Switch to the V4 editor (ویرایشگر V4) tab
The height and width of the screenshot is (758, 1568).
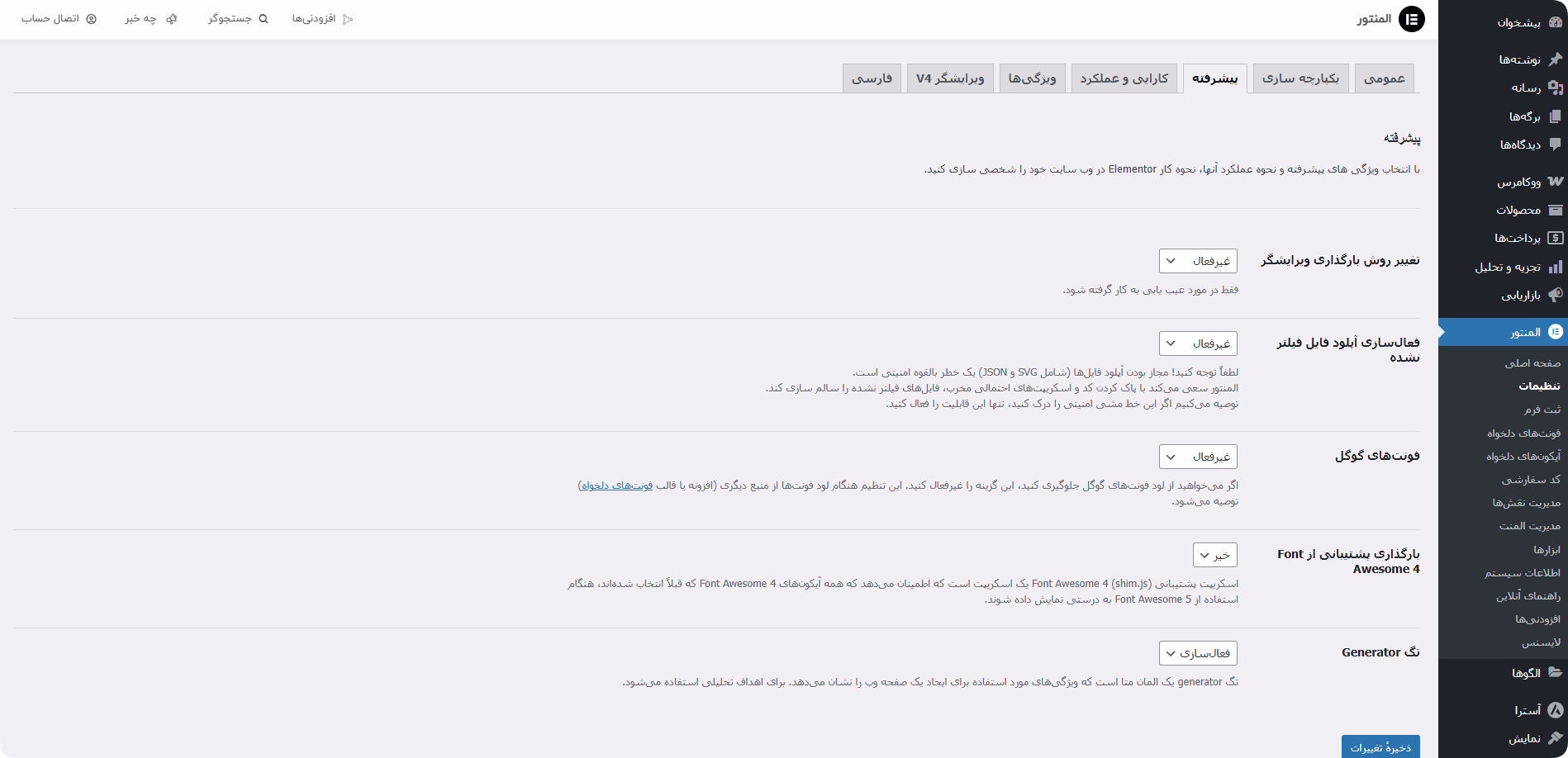point(950,78)
